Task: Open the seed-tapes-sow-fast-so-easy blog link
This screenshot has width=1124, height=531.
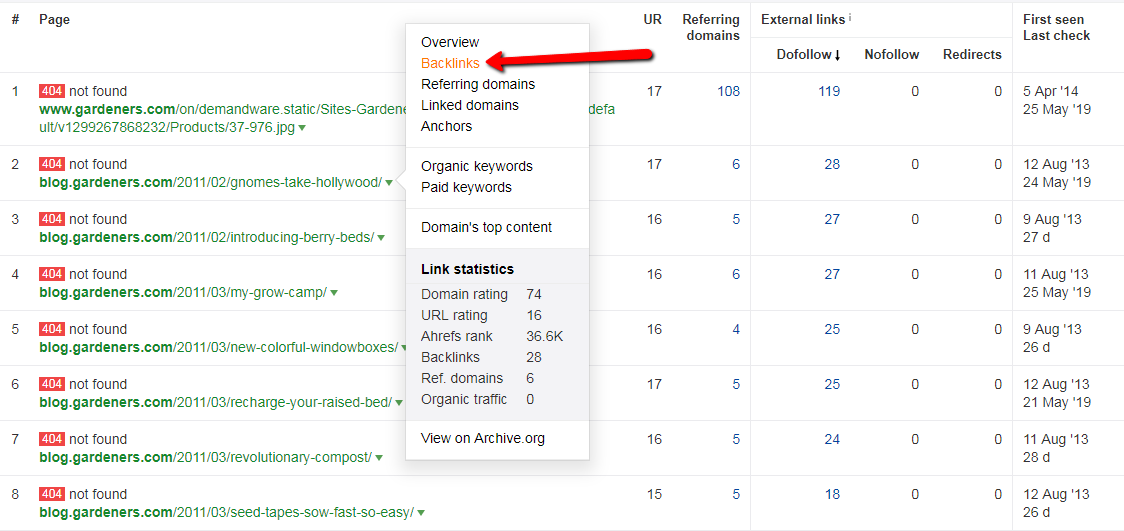Action: tap(227, 513)
